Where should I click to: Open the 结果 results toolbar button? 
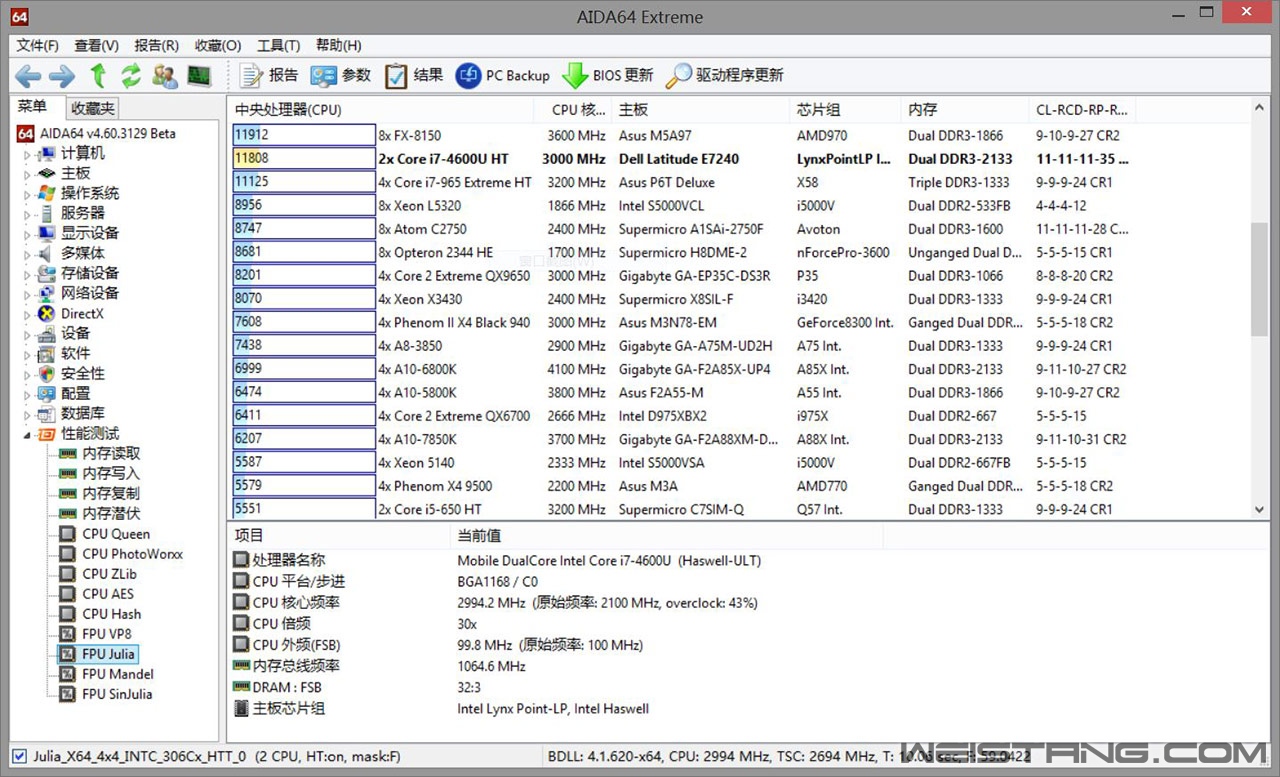coord(414,75)
